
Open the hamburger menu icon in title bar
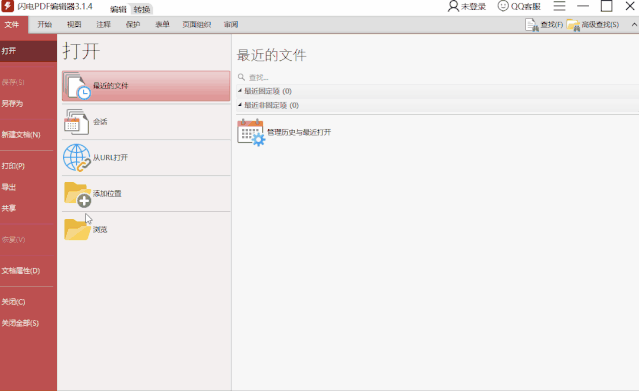559,6
